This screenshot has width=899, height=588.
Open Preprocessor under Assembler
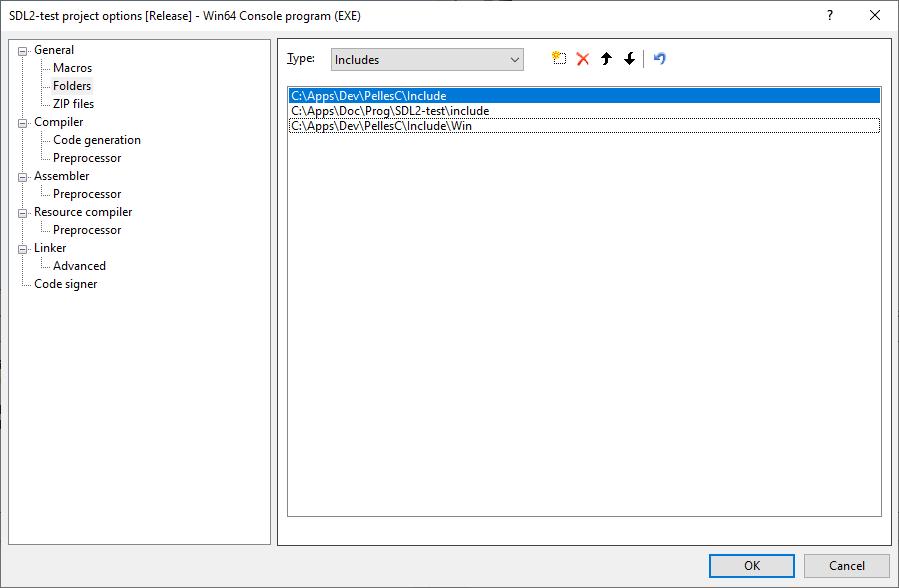[x=87, y=194]
